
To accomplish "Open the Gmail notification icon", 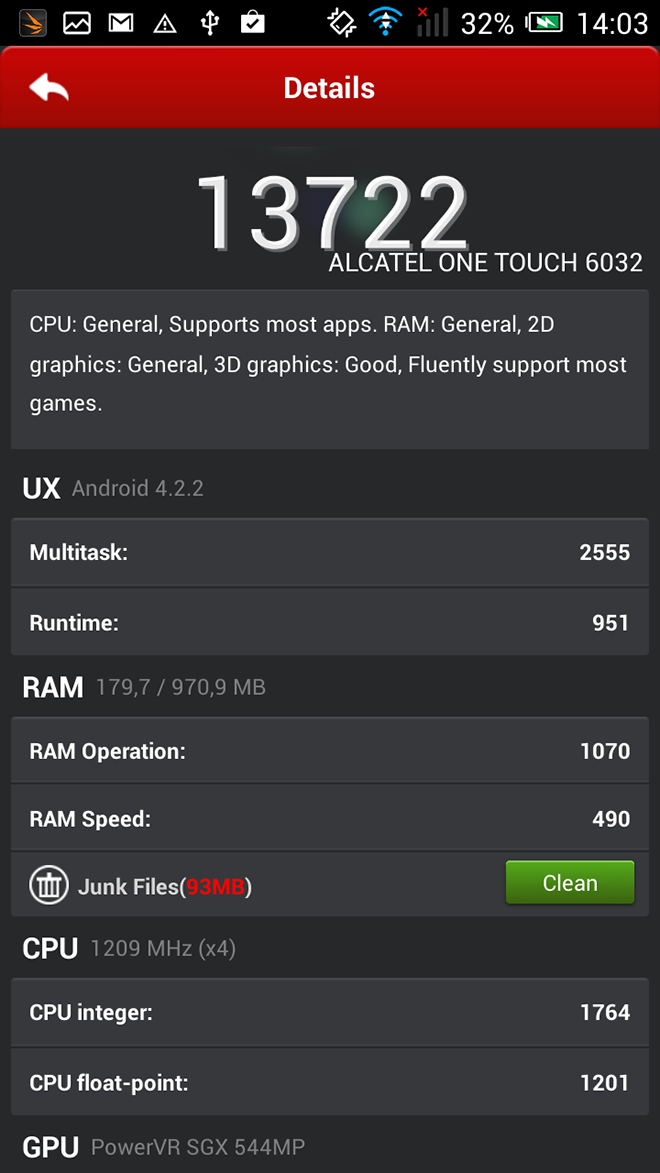I will (120, 23).
